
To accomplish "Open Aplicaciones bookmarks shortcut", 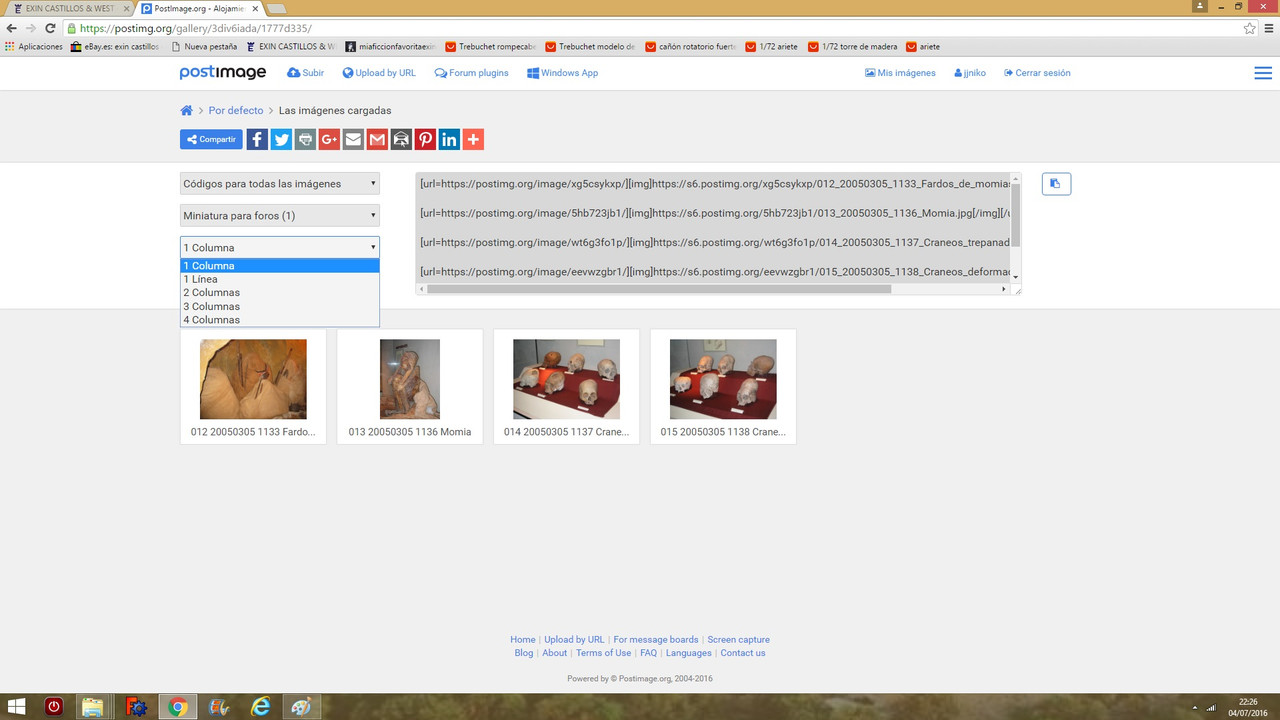I will click(x=34, y=47).
